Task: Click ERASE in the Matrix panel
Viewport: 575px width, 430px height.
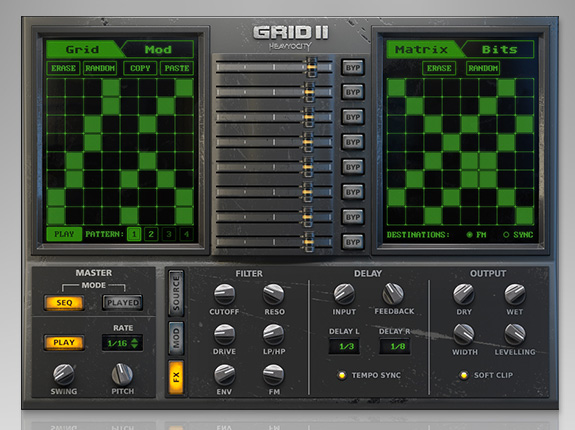Action: [x=439, y=68]
